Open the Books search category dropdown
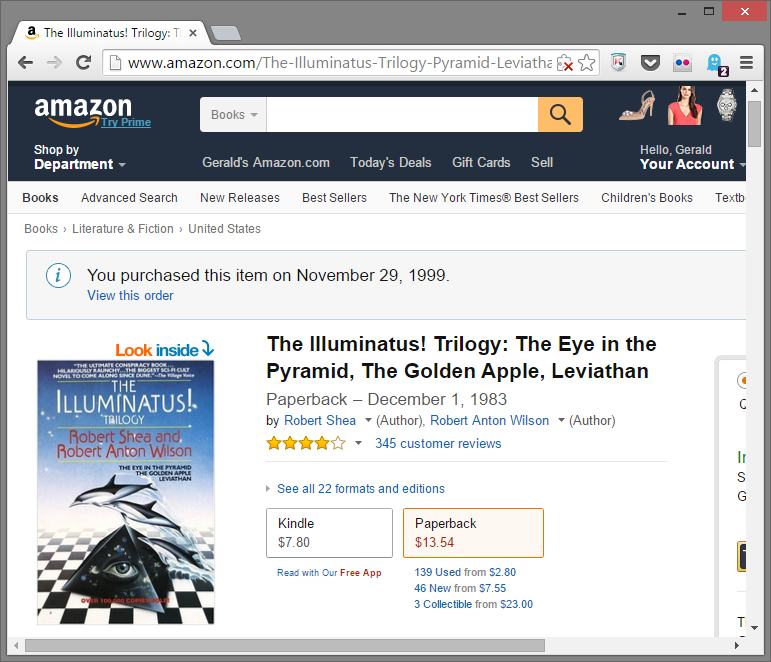771x662 pixels. tap(234, 115)
